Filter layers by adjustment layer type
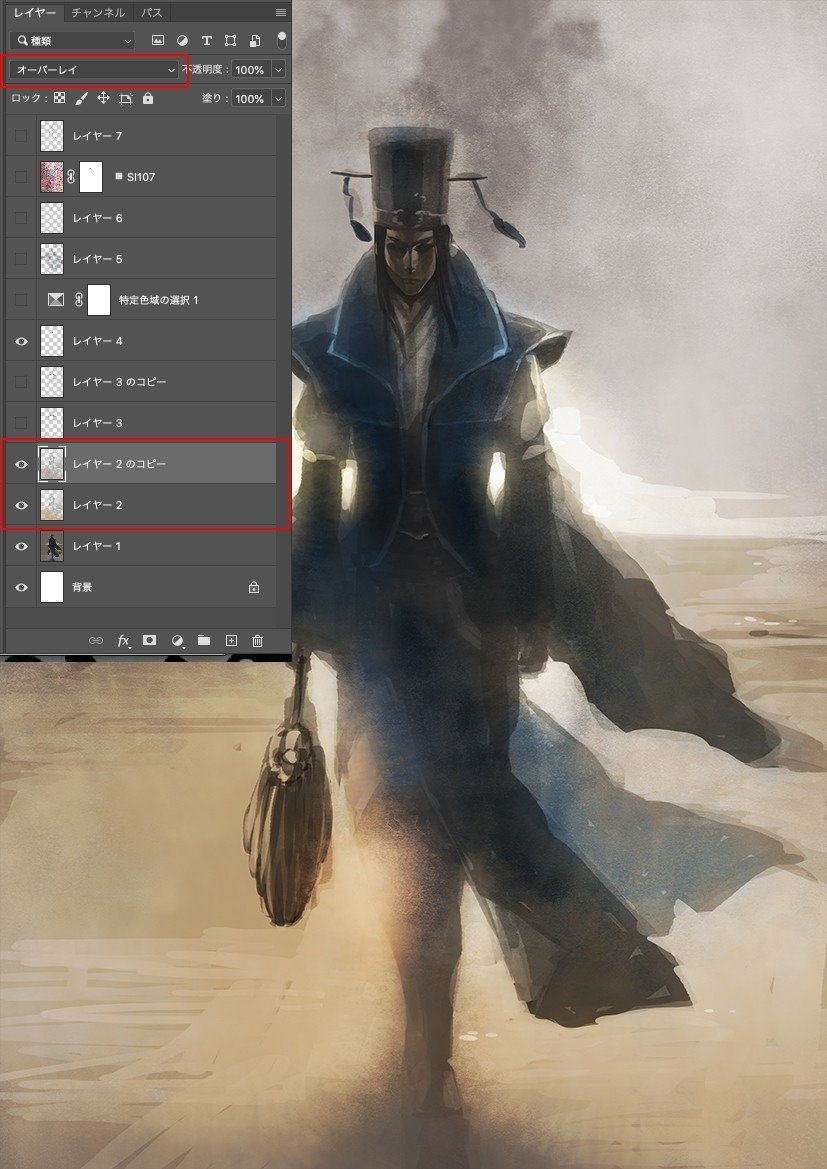The height and width of the screenshot is (1169, 827). (182, 40)
